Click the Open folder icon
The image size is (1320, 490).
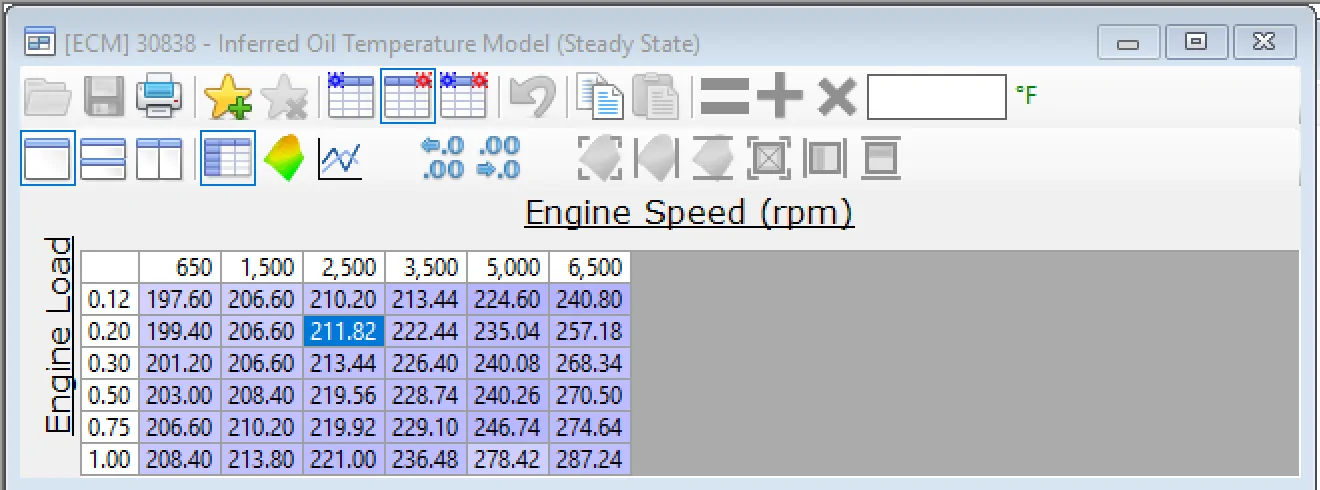point(47,97)
